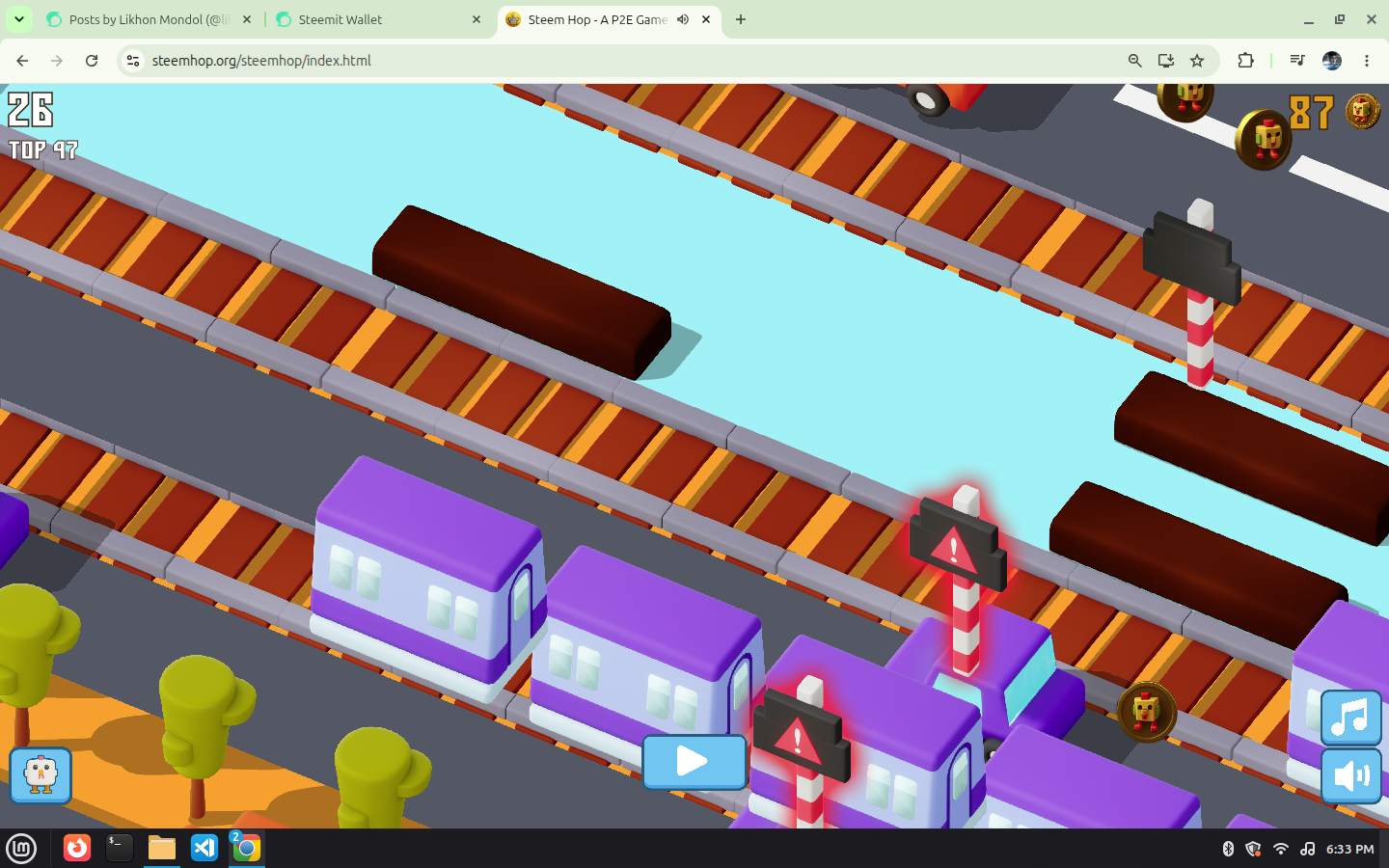Open the Chrome extensions puzzle icon

1245,61
